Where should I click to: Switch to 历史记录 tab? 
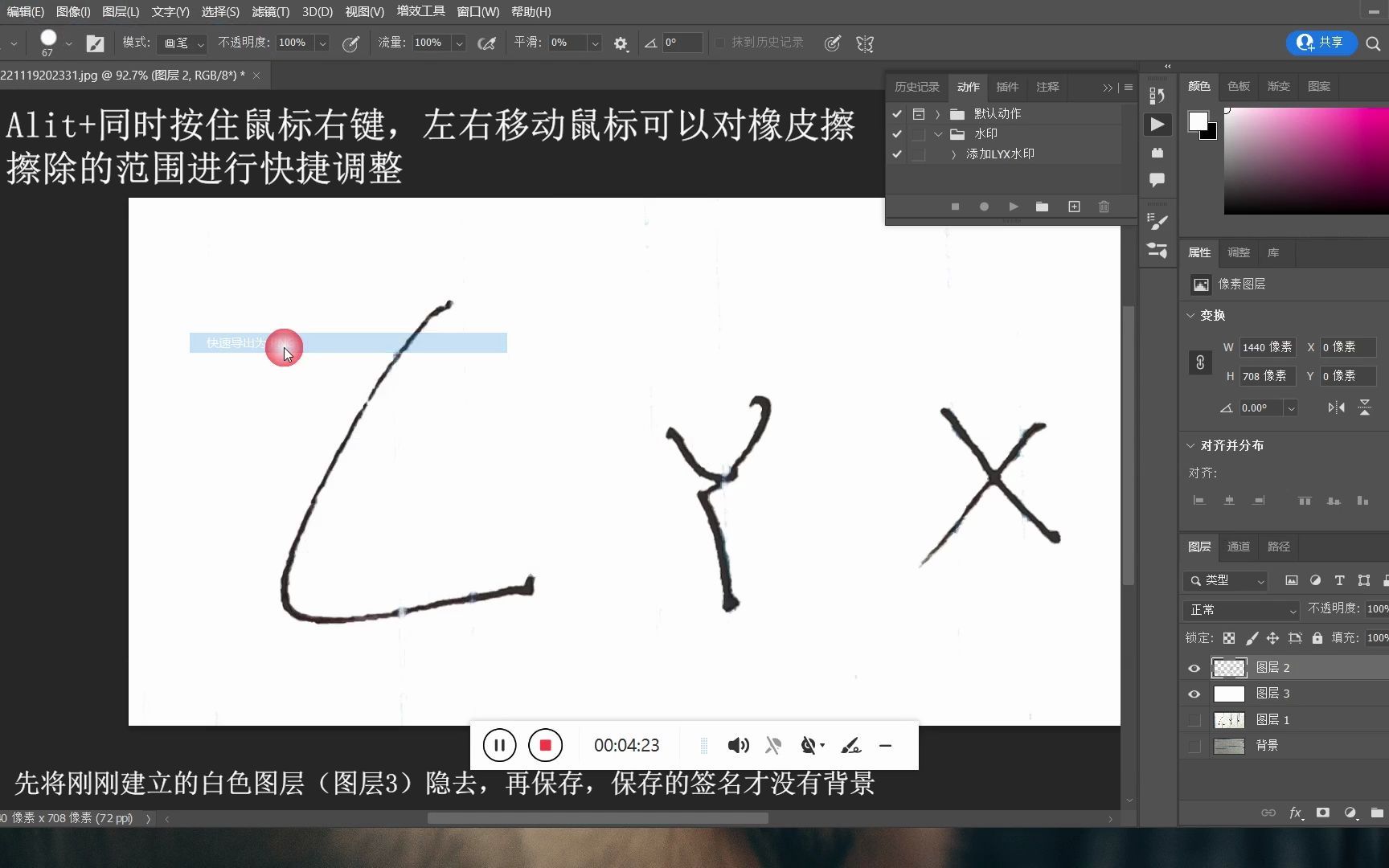916,87
